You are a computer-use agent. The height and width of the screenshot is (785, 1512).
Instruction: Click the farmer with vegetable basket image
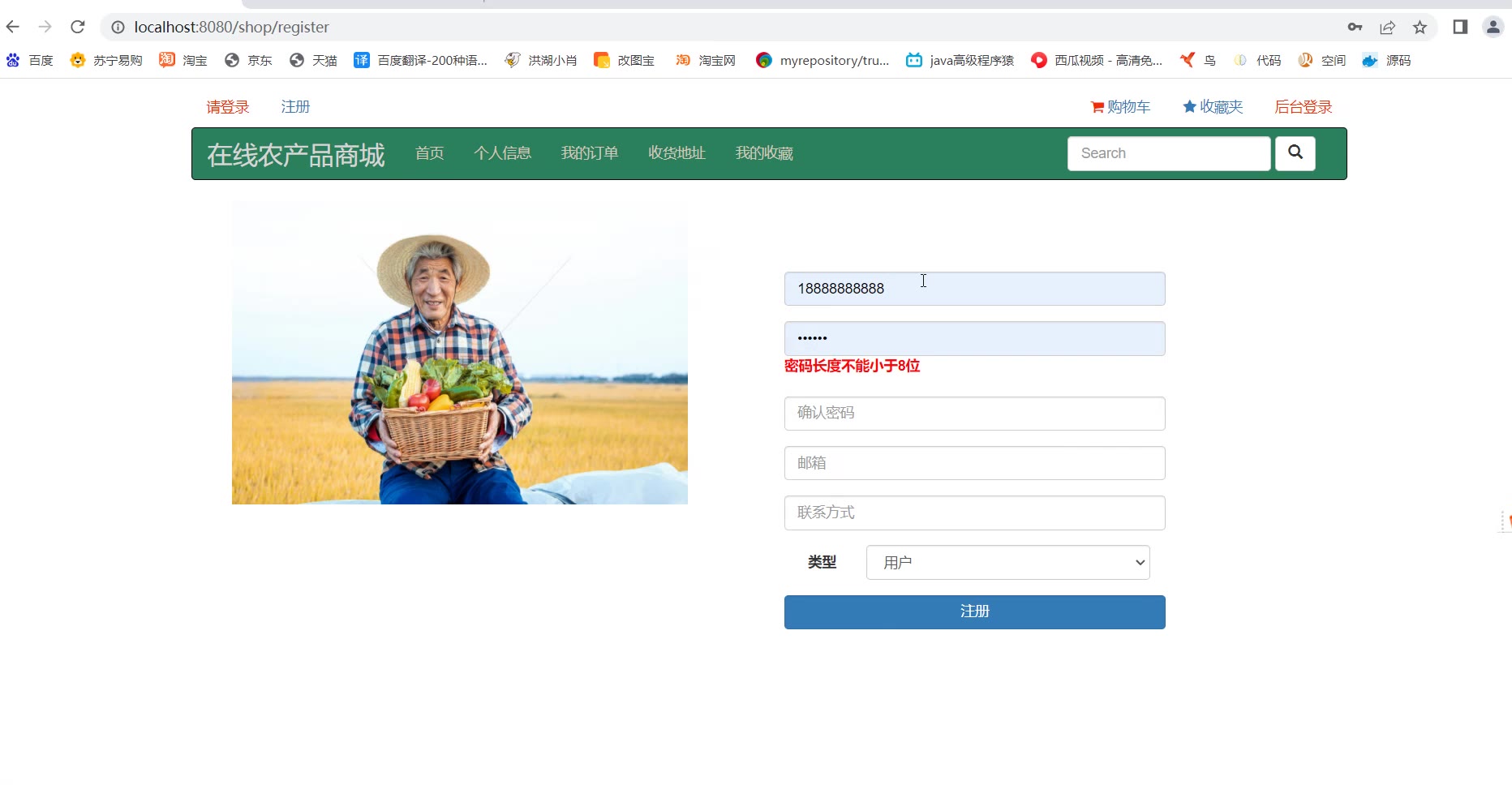tap(460, 353)
